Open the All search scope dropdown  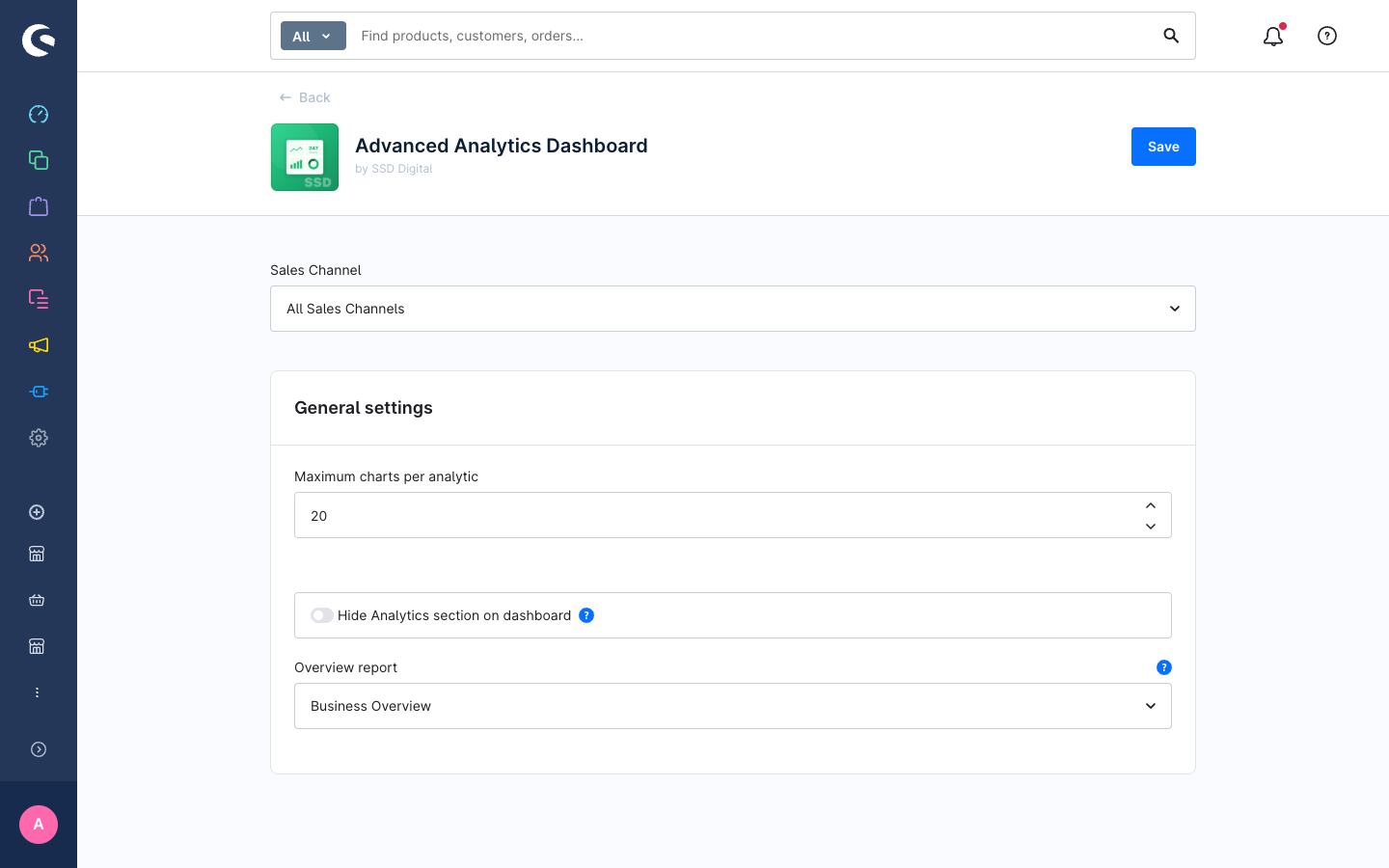tap(313, 36)
